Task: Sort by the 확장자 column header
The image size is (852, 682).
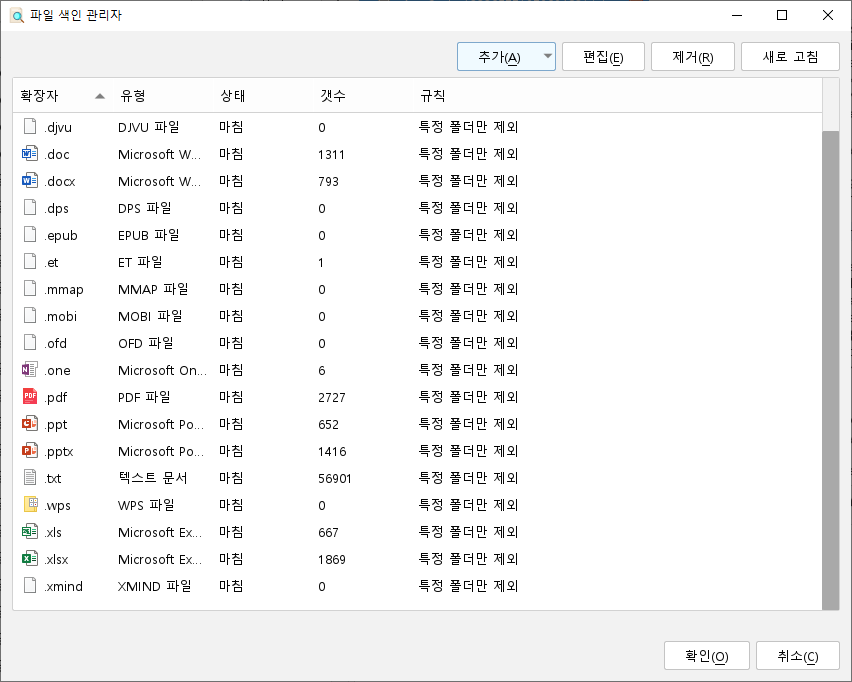Action: 62,96
